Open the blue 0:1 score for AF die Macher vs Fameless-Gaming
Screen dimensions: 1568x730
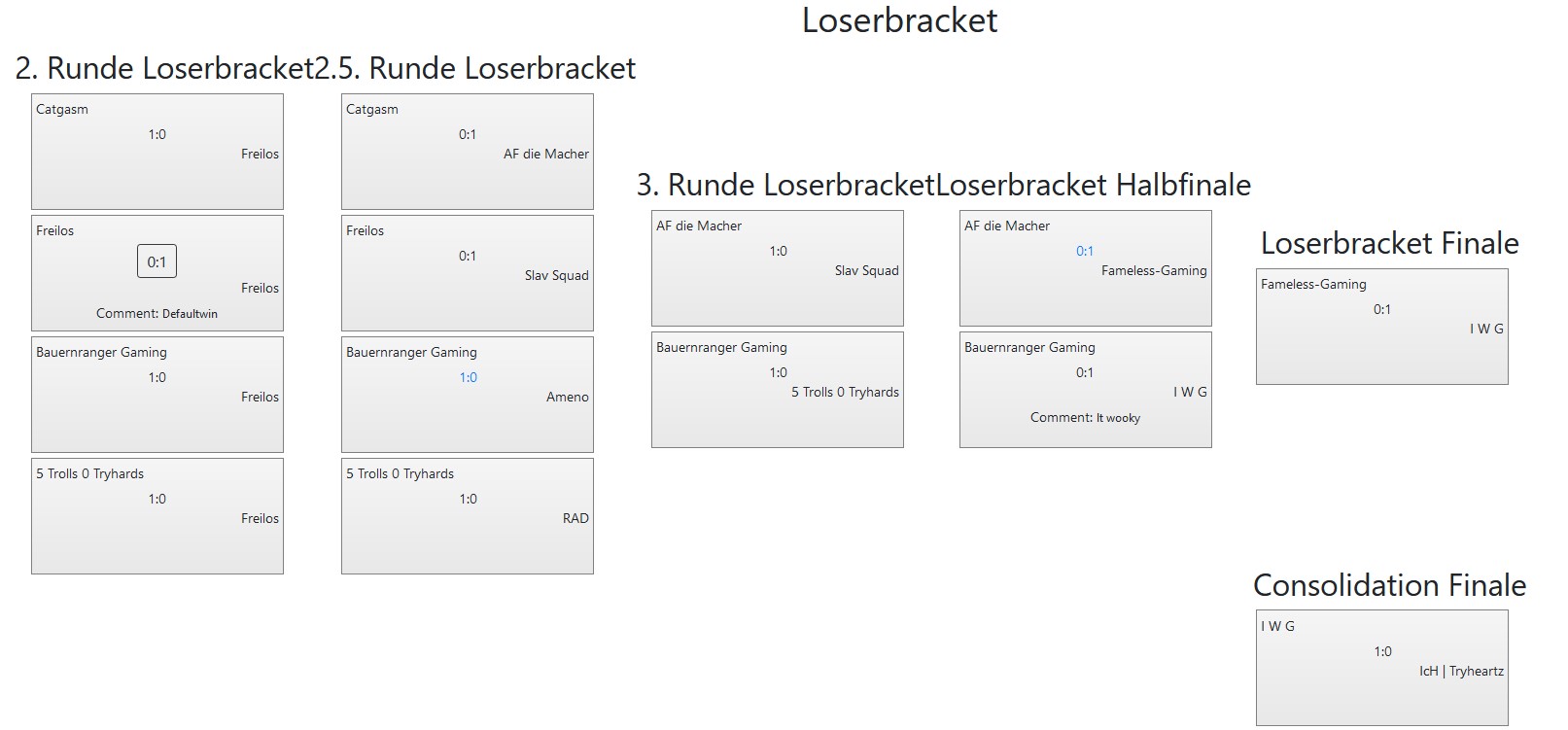[x=1085, y=251]
